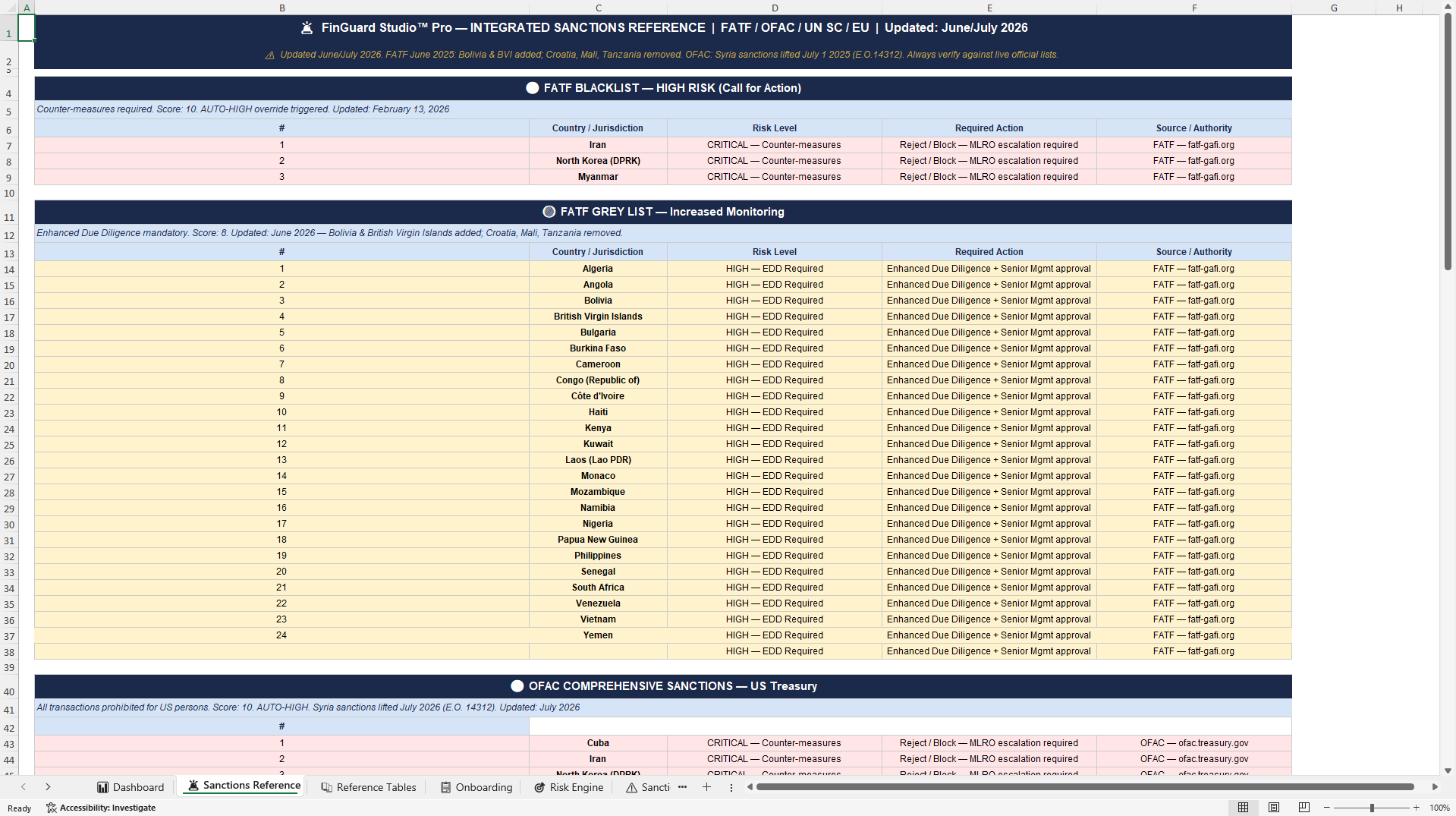Open zoom dialog via 100% label
Viewport: 1456px width, 816px height.
point(1439,808)
